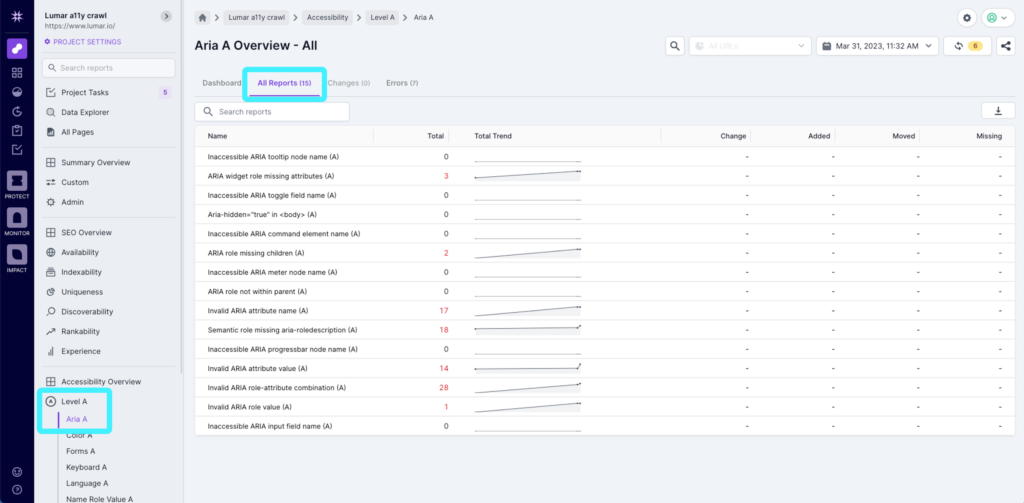Select Aria A in sidebar
The image size is (1024, 503).
[x=76, y=419]
